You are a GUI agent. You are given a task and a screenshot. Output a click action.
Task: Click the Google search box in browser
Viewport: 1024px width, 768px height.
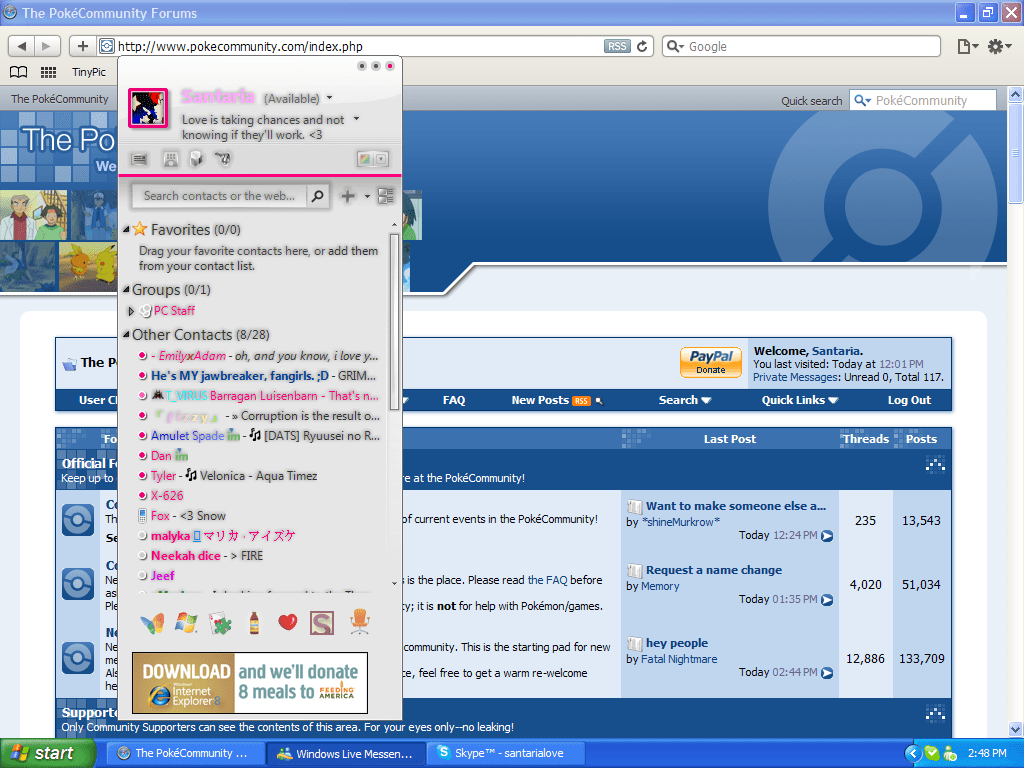click(801, 46)
